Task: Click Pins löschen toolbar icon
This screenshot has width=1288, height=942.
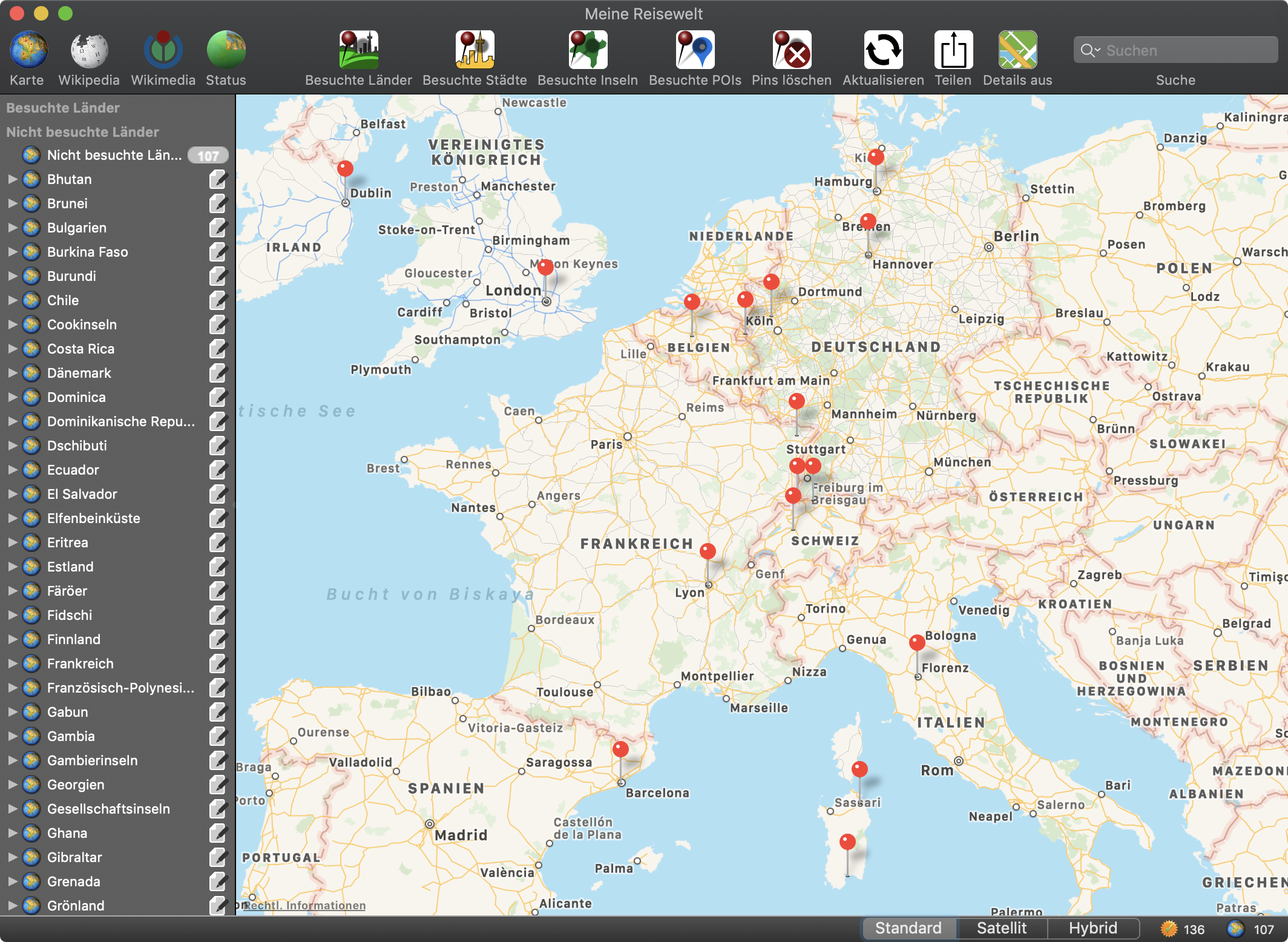Action: [792, 50]
